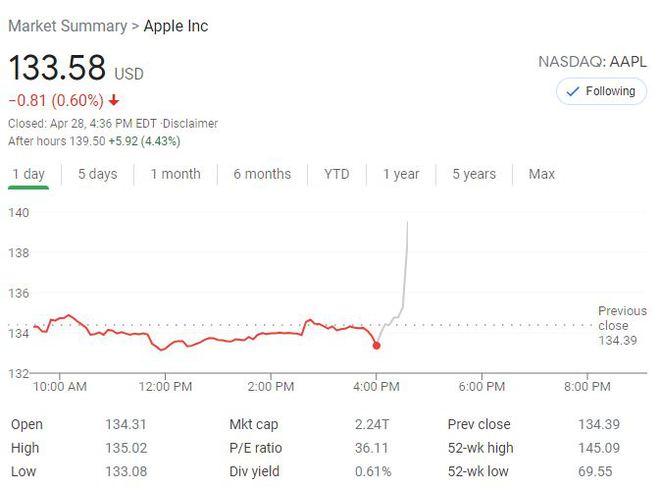Switch to 1 year view

coord(401,174)
